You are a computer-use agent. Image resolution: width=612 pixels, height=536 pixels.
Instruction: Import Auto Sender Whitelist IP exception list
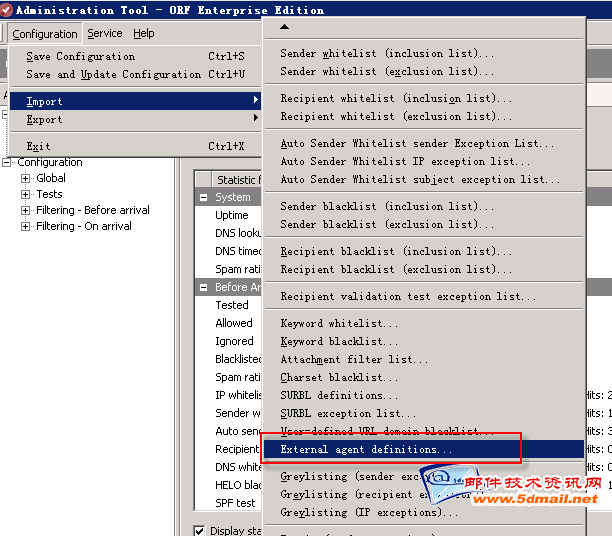pos(424,161)
